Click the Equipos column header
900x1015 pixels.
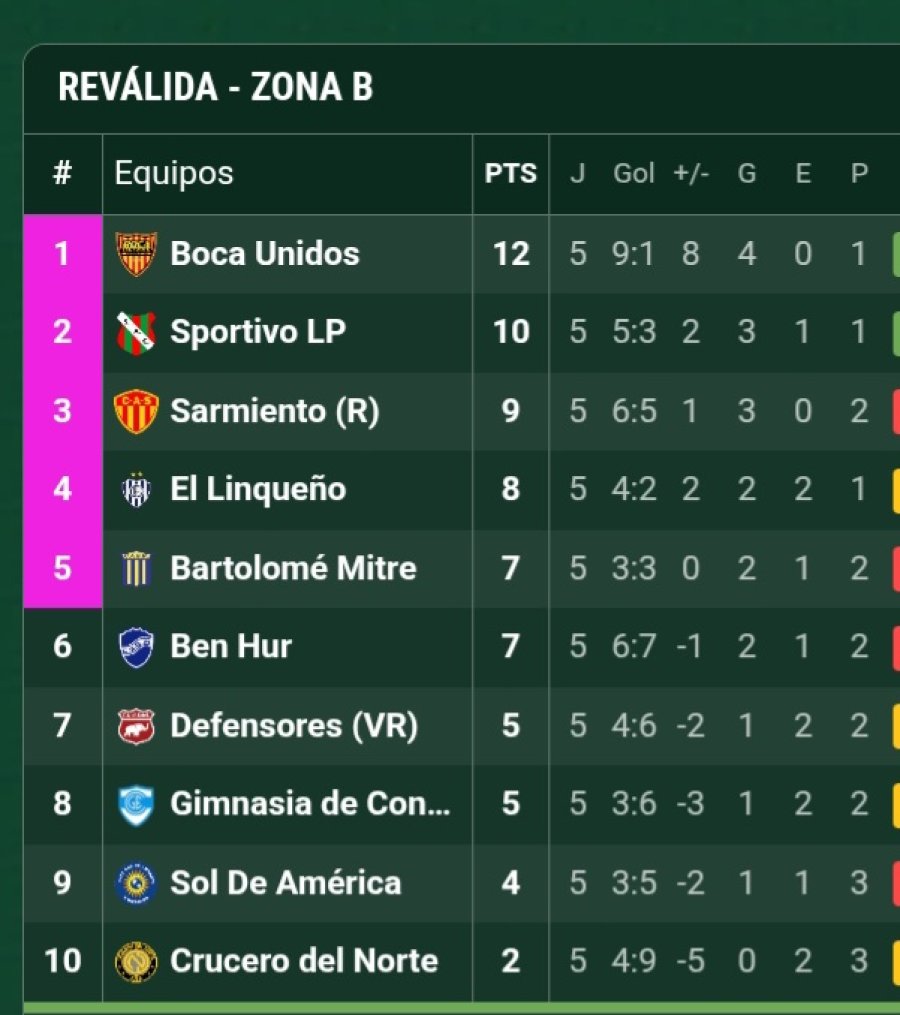pyautogui.click(x=174, y=173)
